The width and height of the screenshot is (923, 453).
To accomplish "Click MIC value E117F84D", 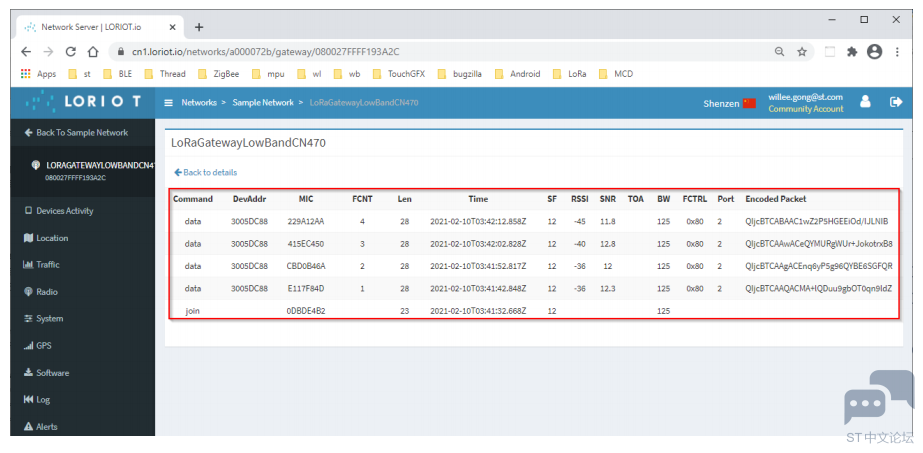I will (306, 288).
